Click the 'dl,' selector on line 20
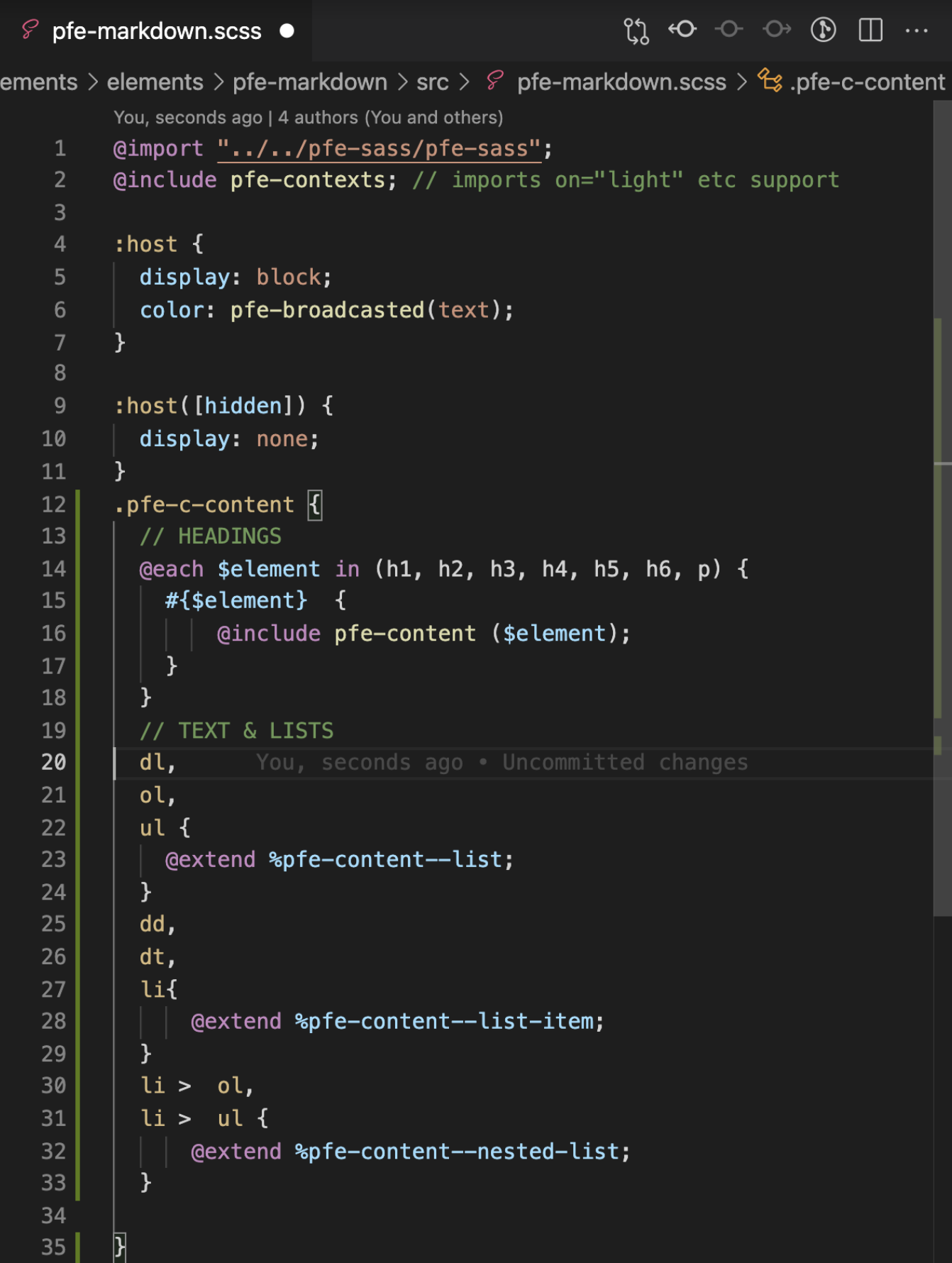 tap(157, 762)
